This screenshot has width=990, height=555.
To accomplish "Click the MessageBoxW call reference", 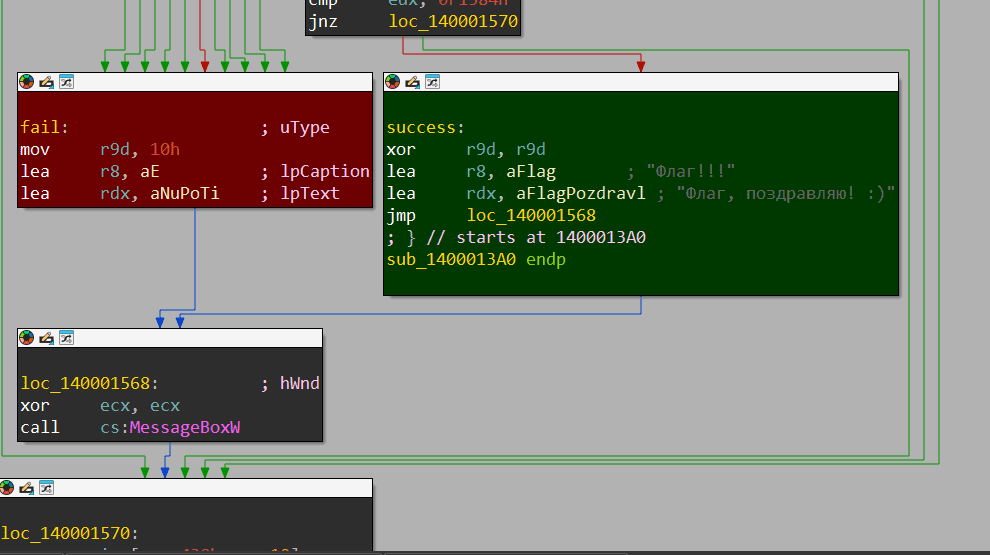I will click(190, 428).
